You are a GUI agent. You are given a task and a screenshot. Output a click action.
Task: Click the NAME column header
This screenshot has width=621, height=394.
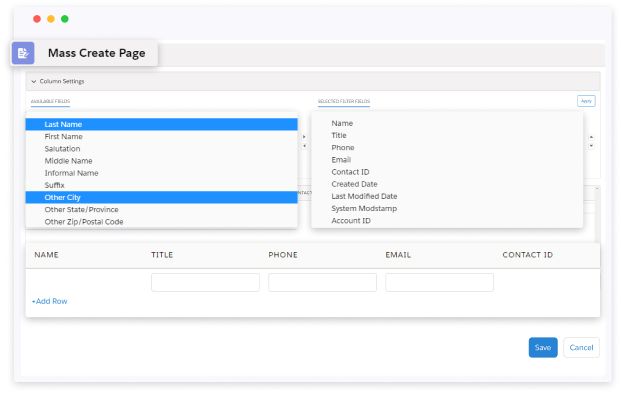tap(46, 255)
